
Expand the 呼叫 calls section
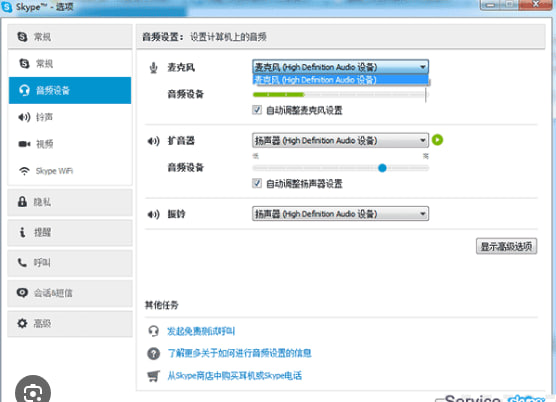(x=70, y=263)
